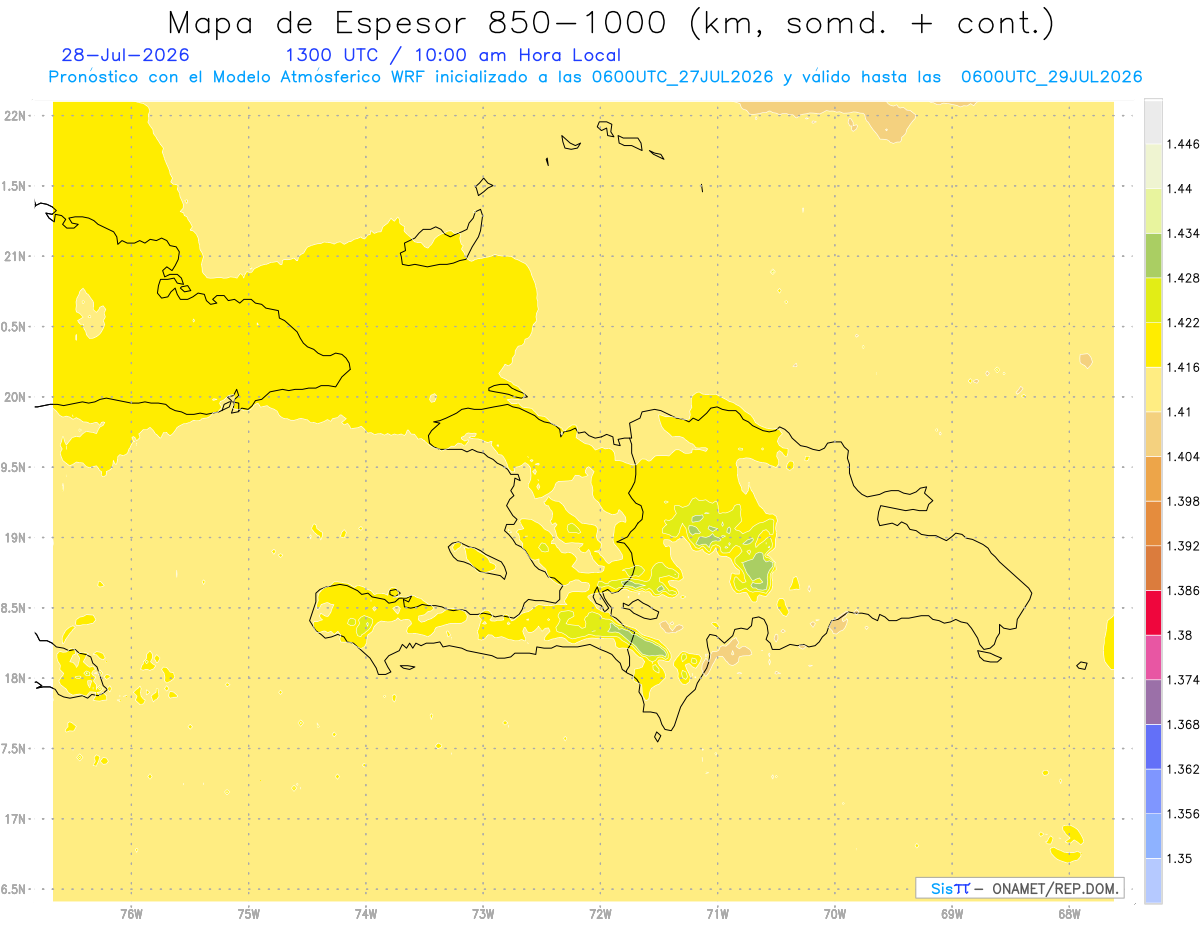Click colorbar value 1.428
This screenshot has height=927, width=1200.
click(x=1183, y=278)
